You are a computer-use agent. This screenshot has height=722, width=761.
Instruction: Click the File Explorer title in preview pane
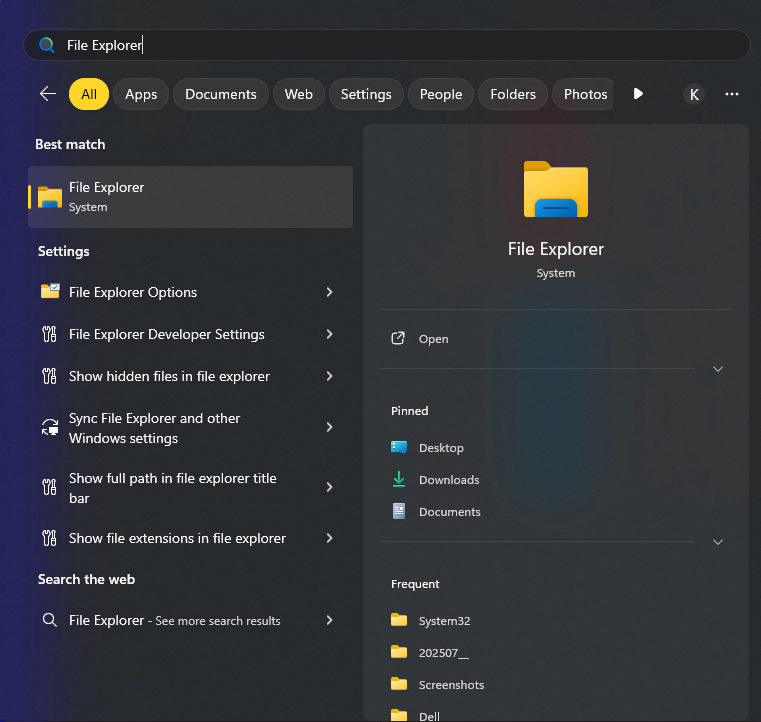tap(556, 249)
